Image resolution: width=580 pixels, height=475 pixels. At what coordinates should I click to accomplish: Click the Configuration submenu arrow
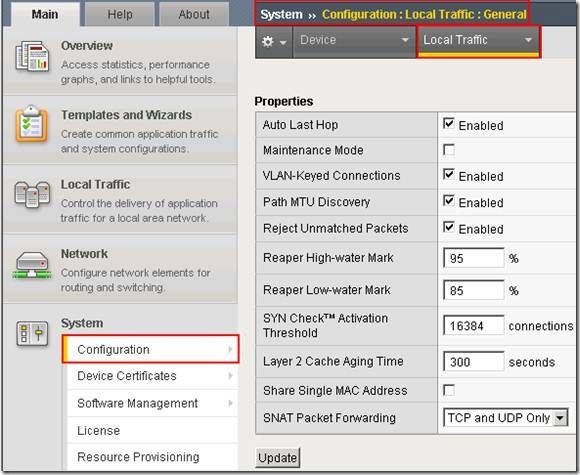point(230,349)
